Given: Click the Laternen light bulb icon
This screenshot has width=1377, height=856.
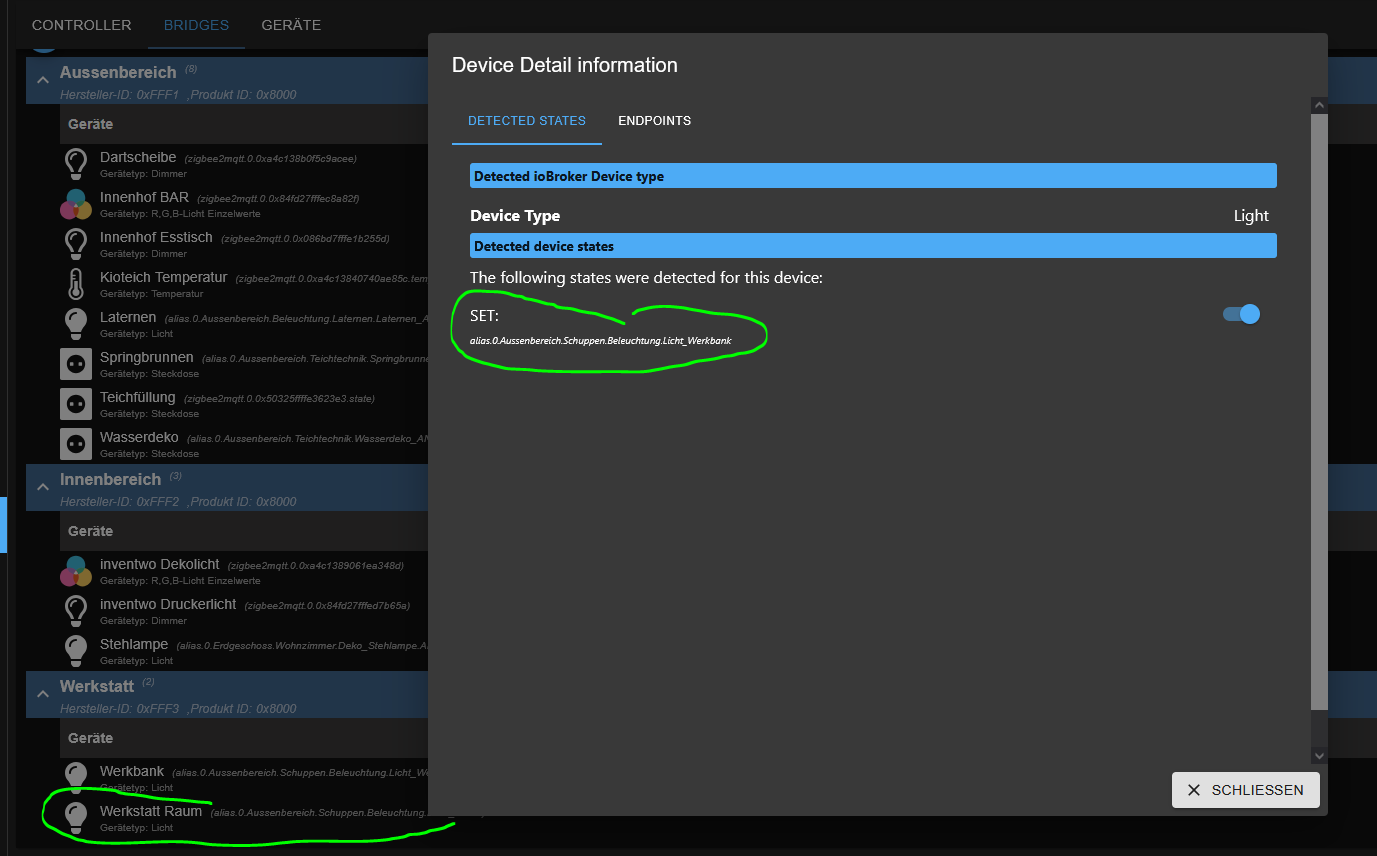Looking at the screenshot, I should [x=76, y=324].
